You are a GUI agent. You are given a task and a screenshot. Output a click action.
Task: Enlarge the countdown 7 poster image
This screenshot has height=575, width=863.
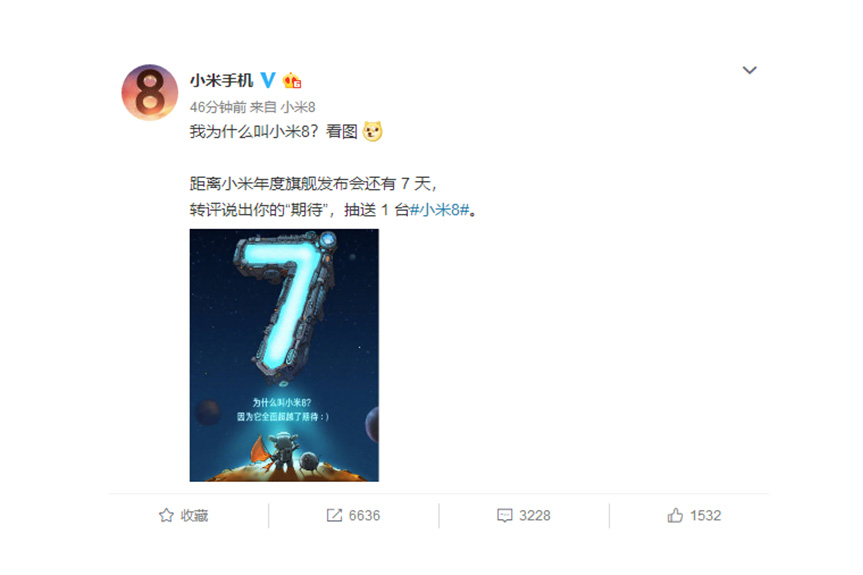284,355
